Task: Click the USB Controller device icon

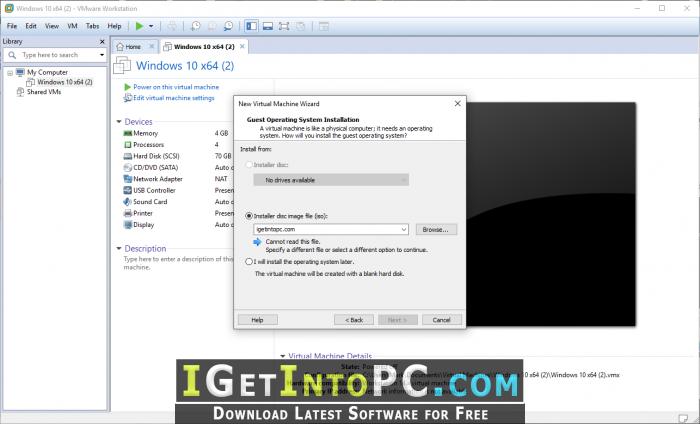Action: 128,191
